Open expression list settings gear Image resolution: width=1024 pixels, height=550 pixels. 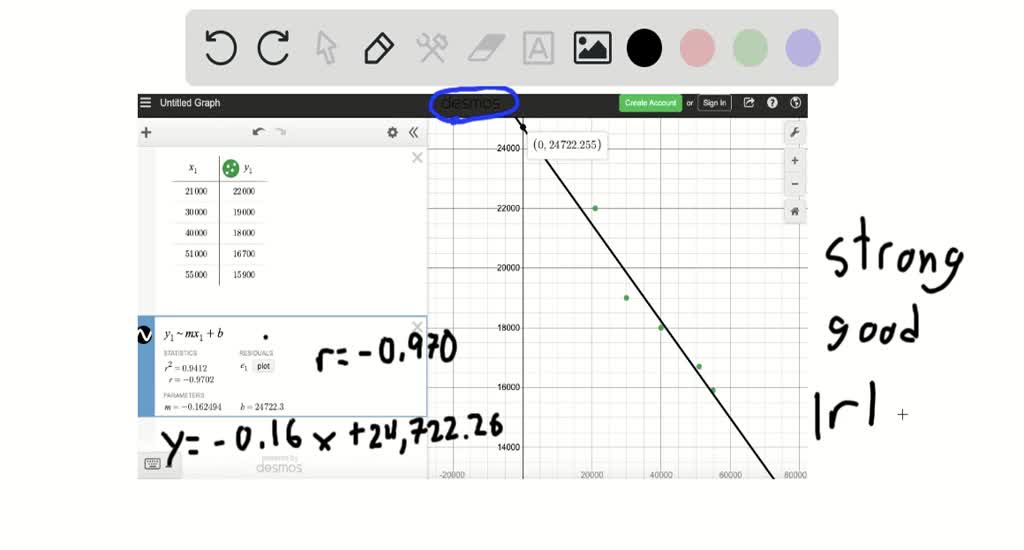point(392,132)
